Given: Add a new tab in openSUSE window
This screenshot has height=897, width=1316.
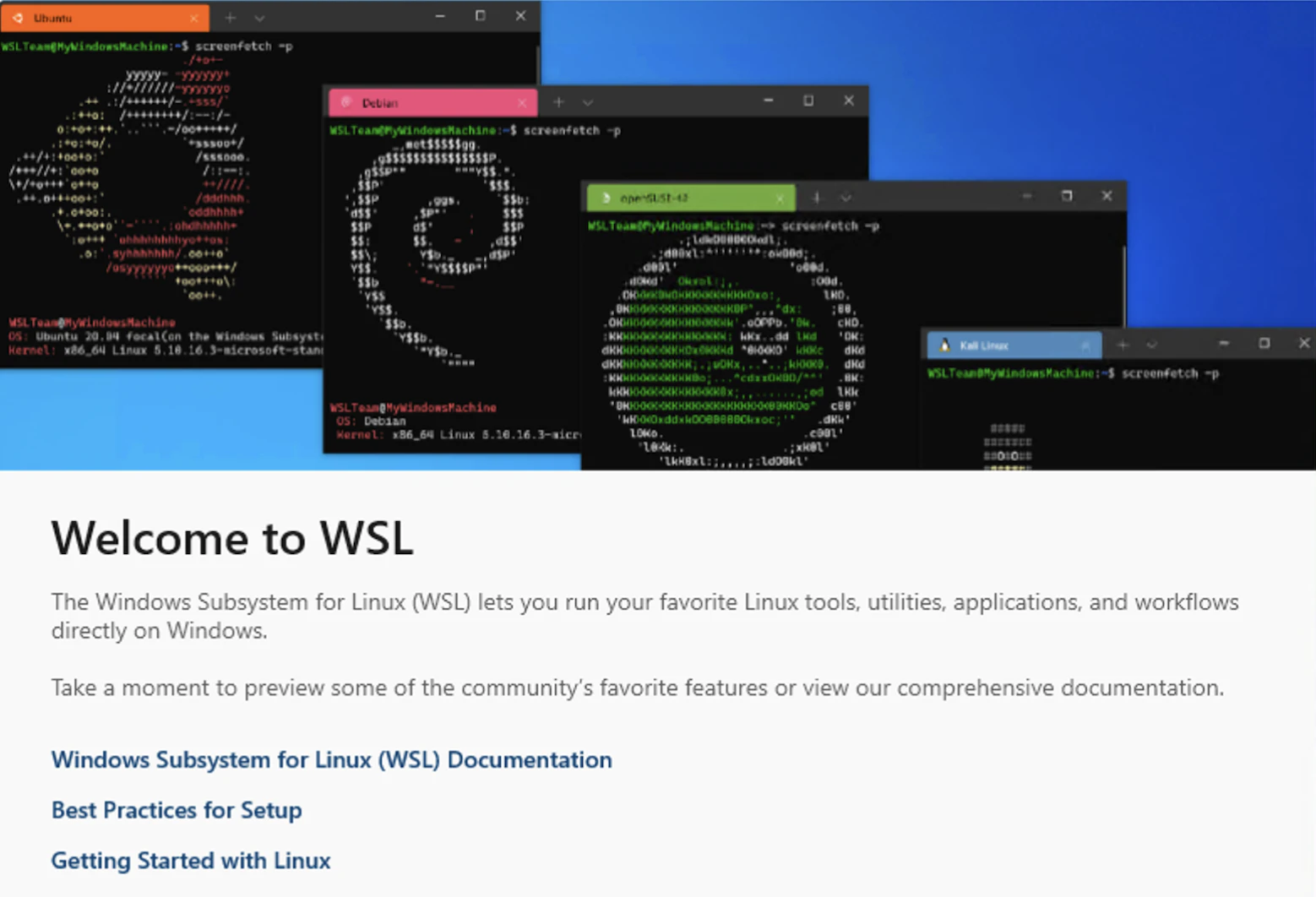Looking at the screenshot, I should click(x=816, y=198).
